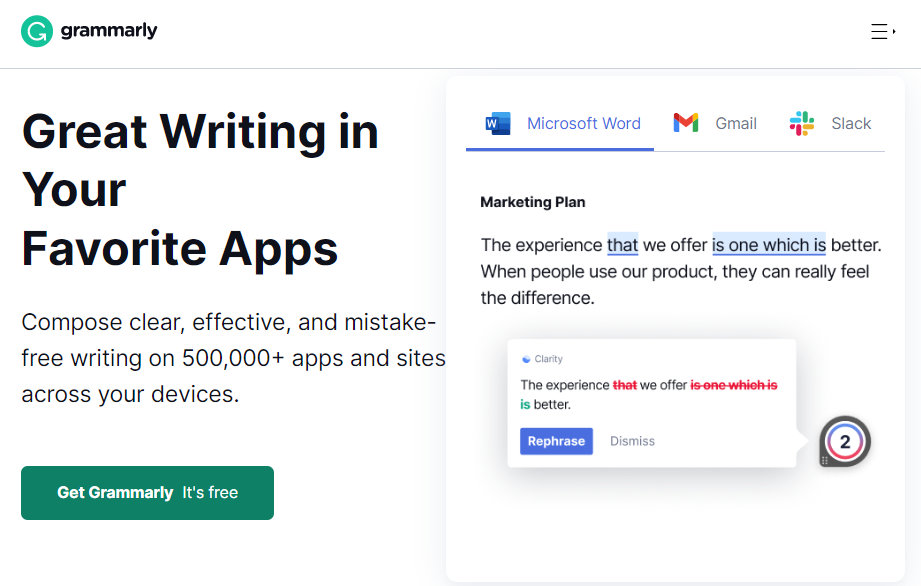Screen dimensions: 921x586
Task: Switch to the Gmail tab
Action: pos(714,124)
